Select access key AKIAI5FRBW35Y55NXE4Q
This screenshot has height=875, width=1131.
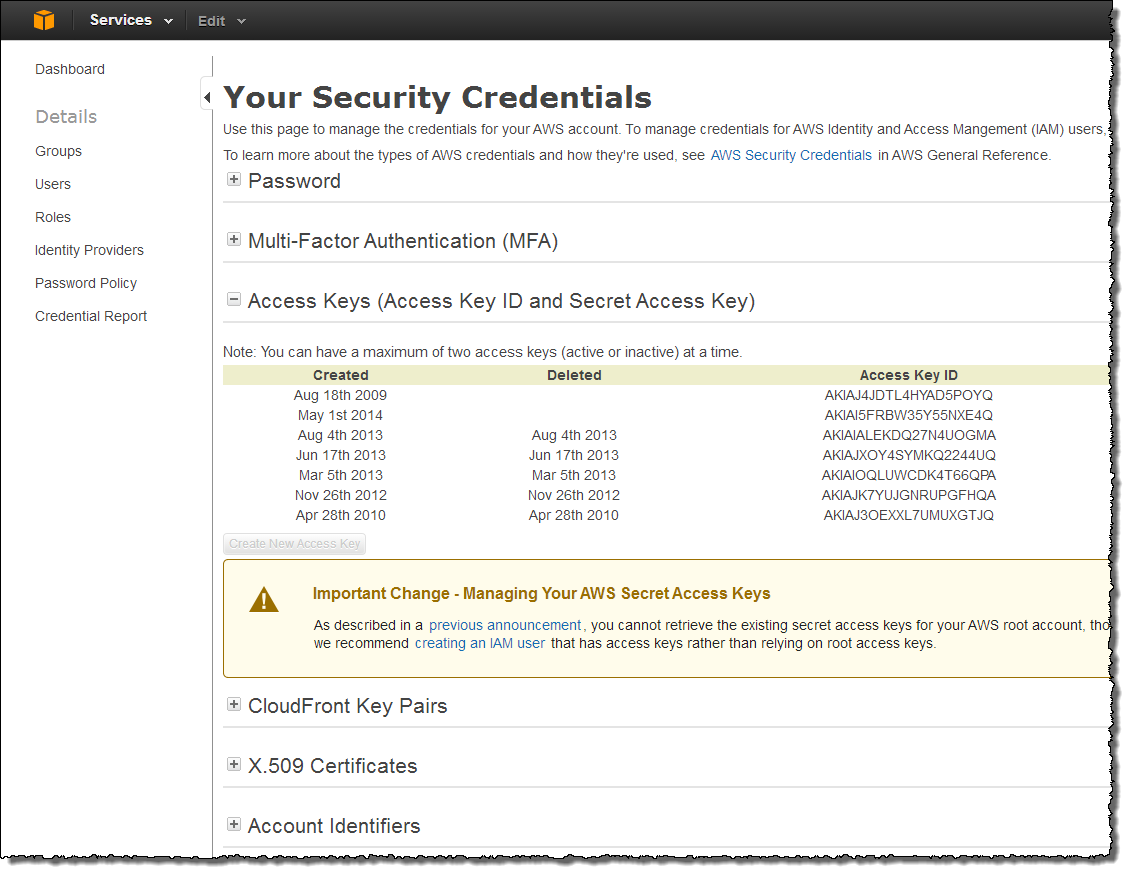[909, 415]
